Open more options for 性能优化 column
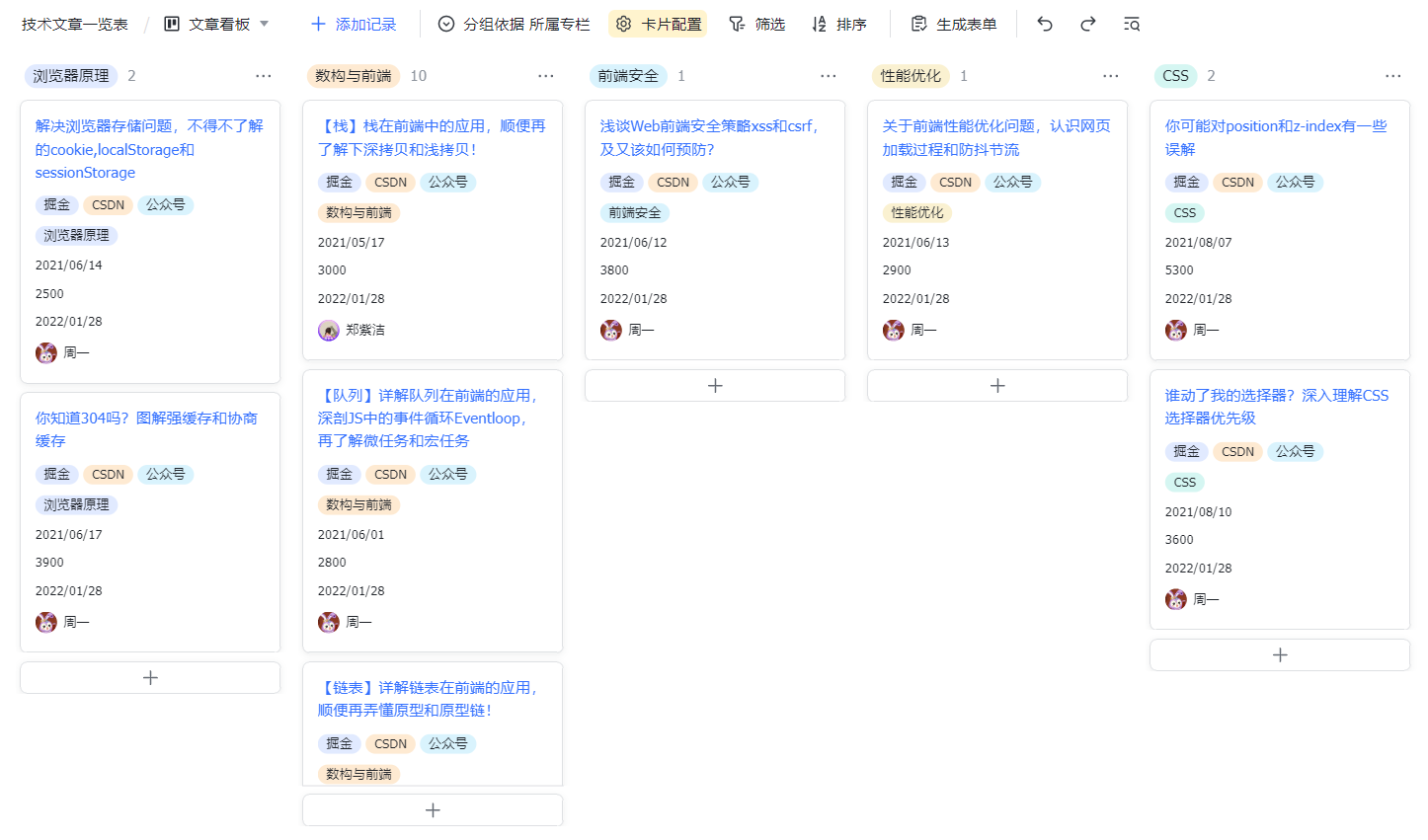This screenshot has height=840, width=1428. [1111, 76]
